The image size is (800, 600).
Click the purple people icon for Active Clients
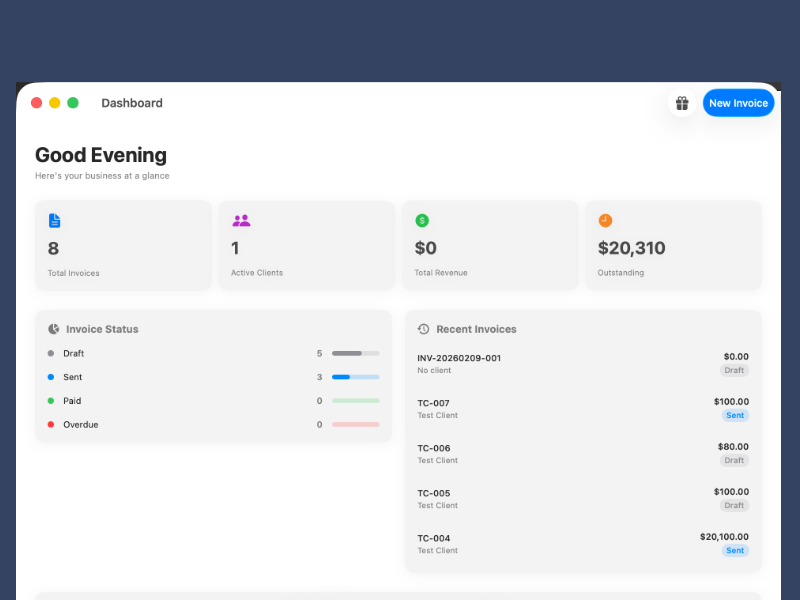[x=241, y=220]
